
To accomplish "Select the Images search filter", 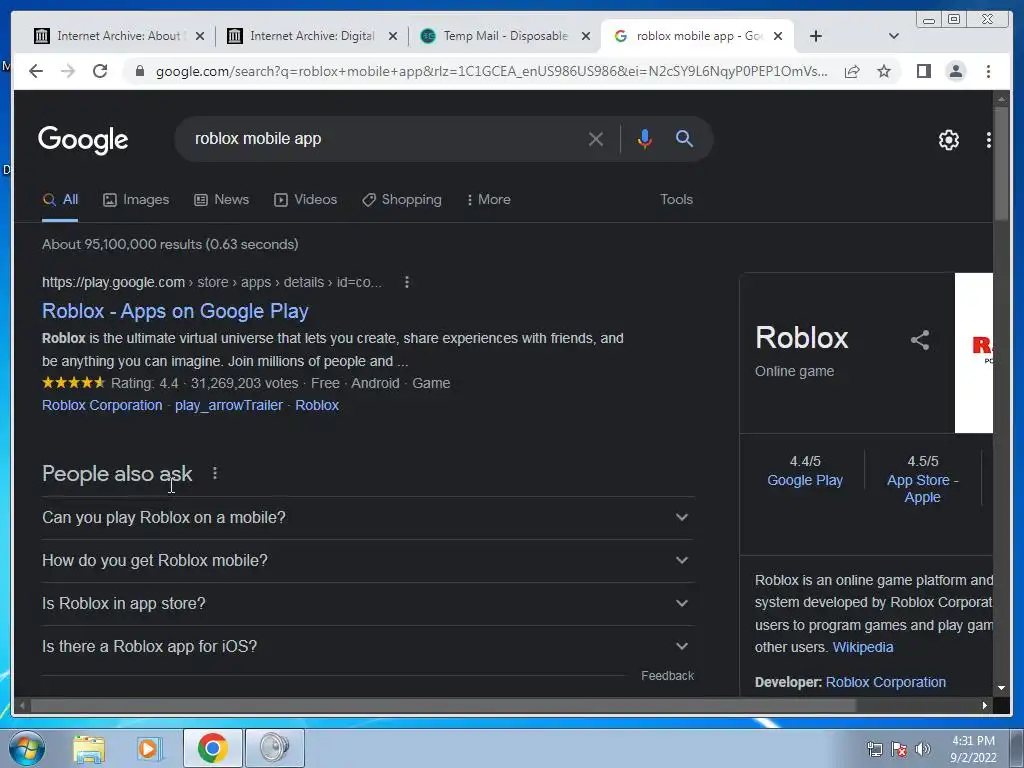I will 136,200.
